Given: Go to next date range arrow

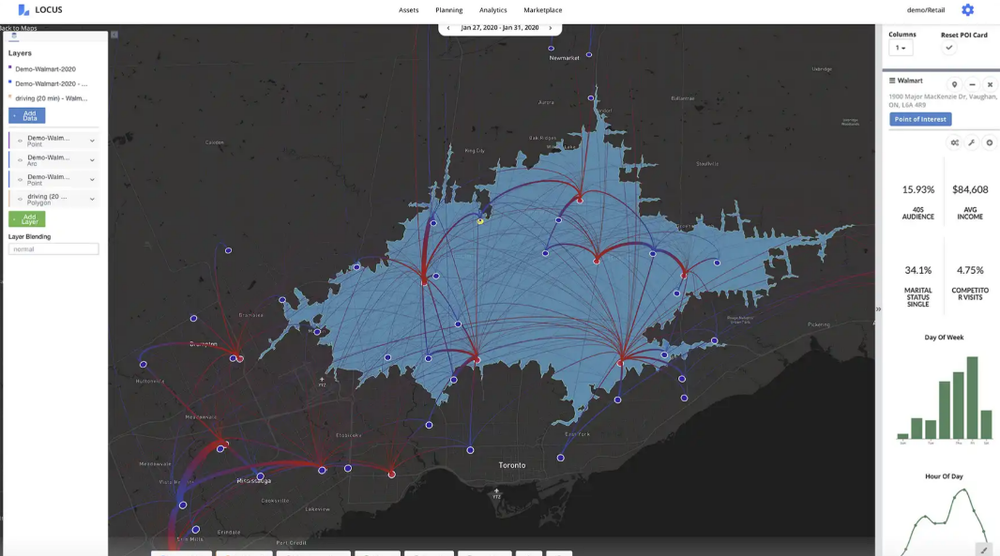Looking at the screenshot, I should click(x=550, y=28).
